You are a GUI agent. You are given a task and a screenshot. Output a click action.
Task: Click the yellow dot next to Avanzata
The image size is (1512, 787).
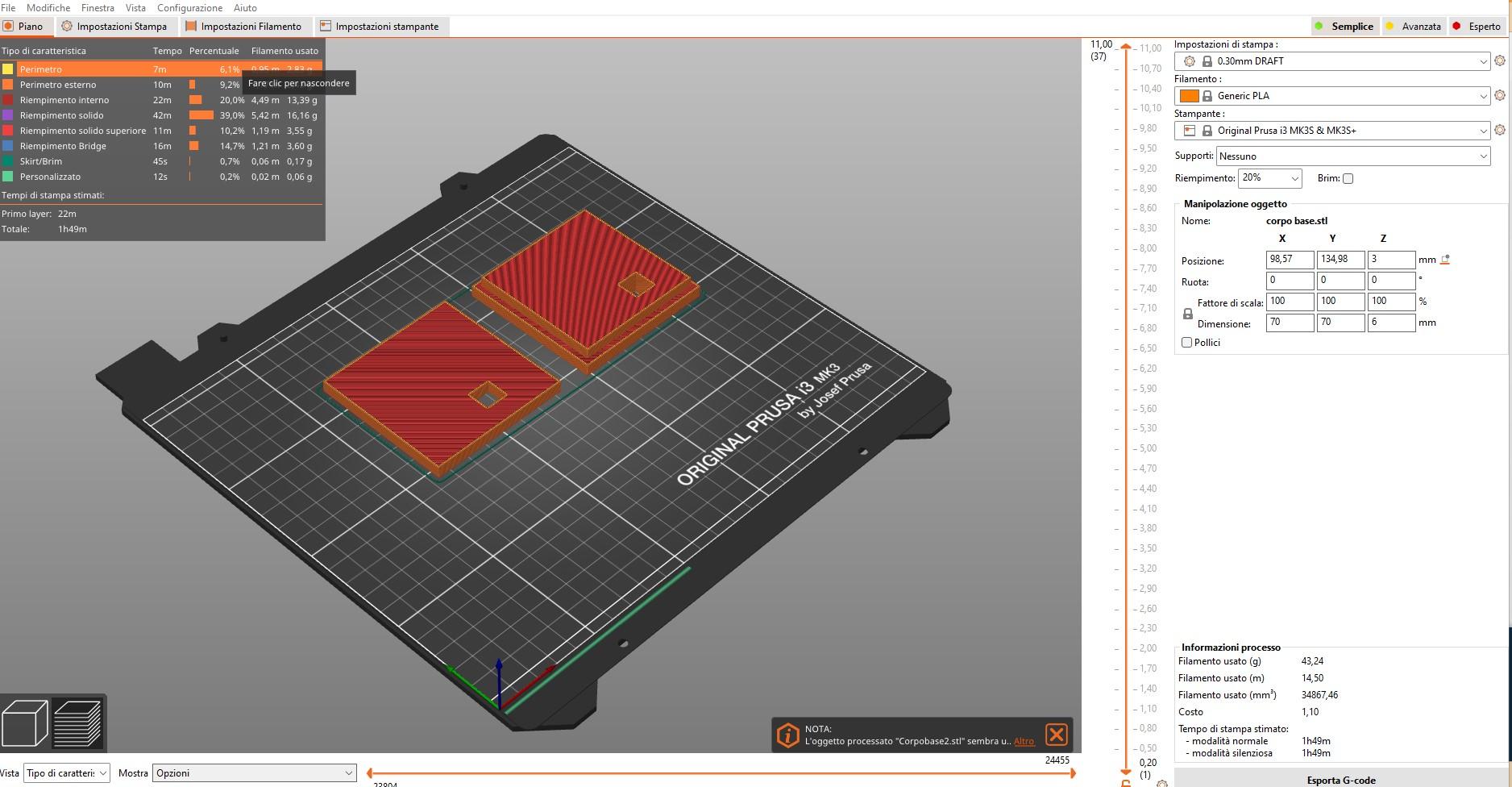[1389, 27]
